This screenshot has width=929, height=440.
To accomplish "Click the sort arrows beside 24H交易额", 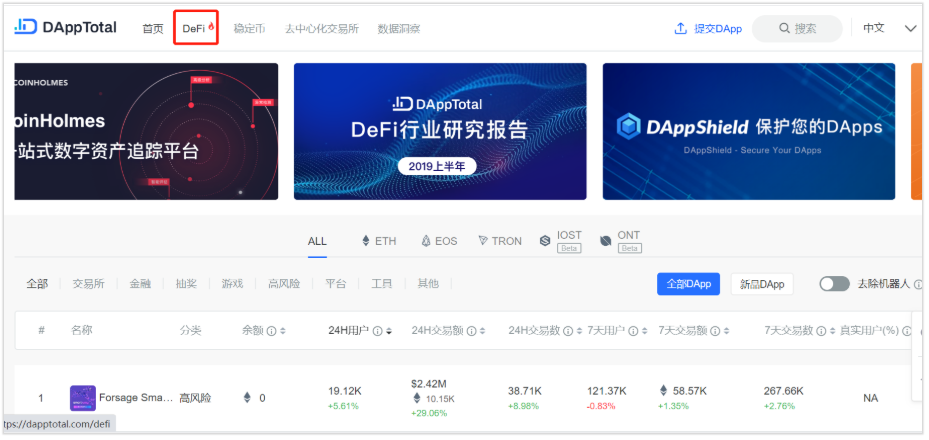I will click(483, 331).
